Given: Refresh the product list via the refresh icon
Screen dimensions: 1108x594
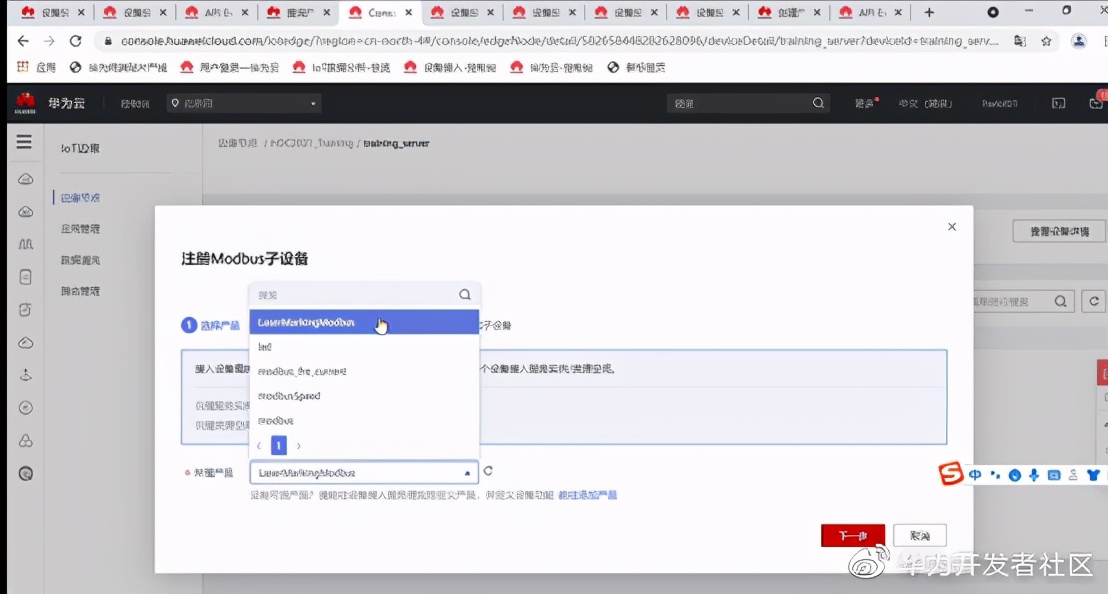Looking at the screenshot, I should pyautogui.click(x=487, y=471).
